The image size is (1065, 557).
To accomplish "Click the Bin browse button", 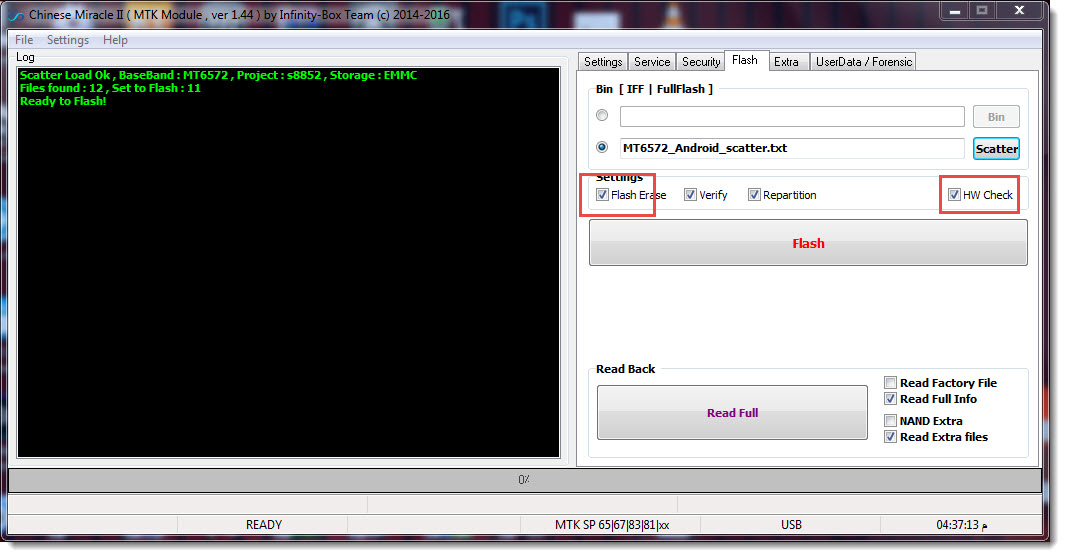I will pos(996,117).
